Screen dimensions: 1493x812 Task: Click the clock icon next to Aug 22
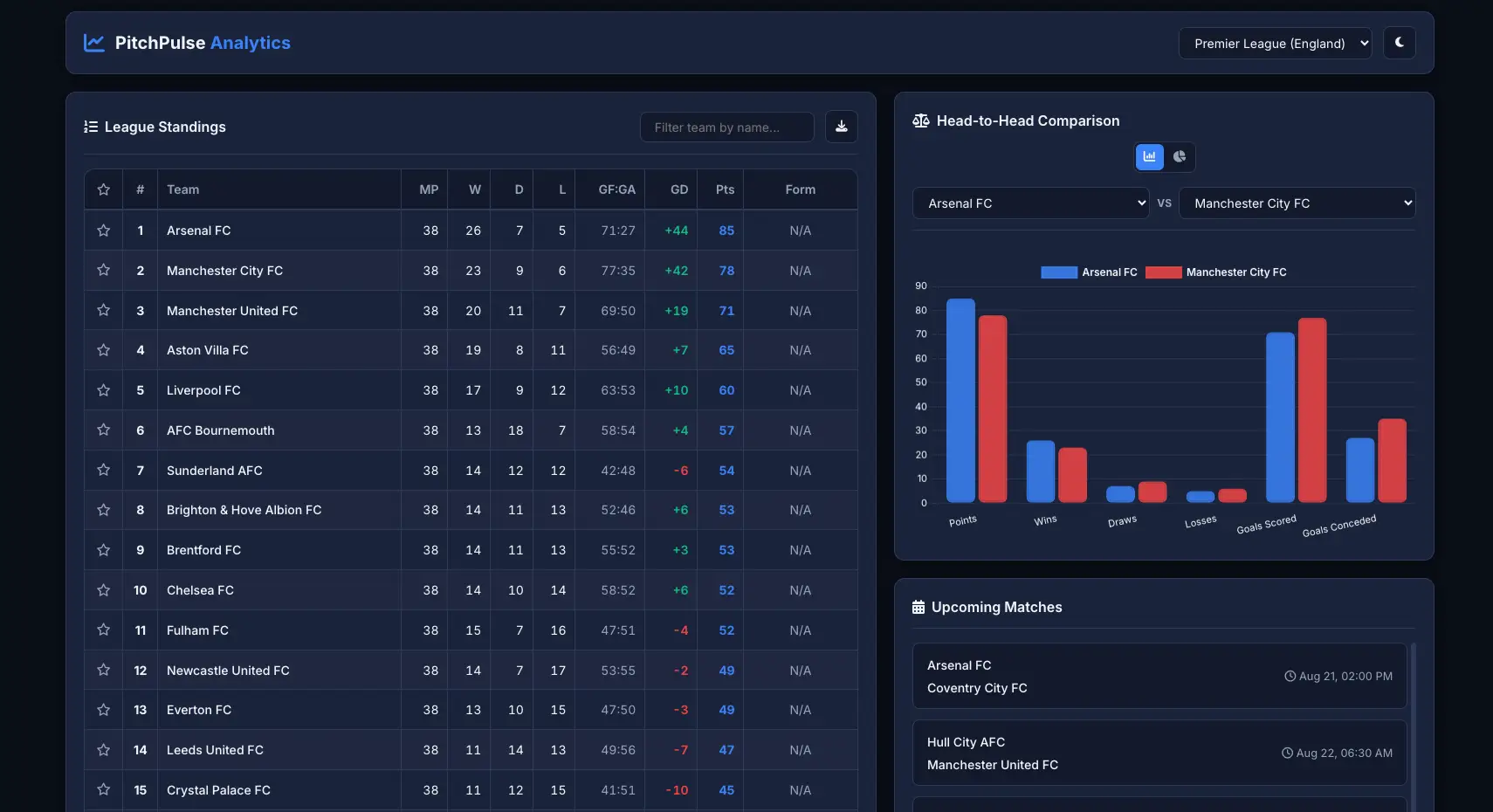[x=1288, y=754]
